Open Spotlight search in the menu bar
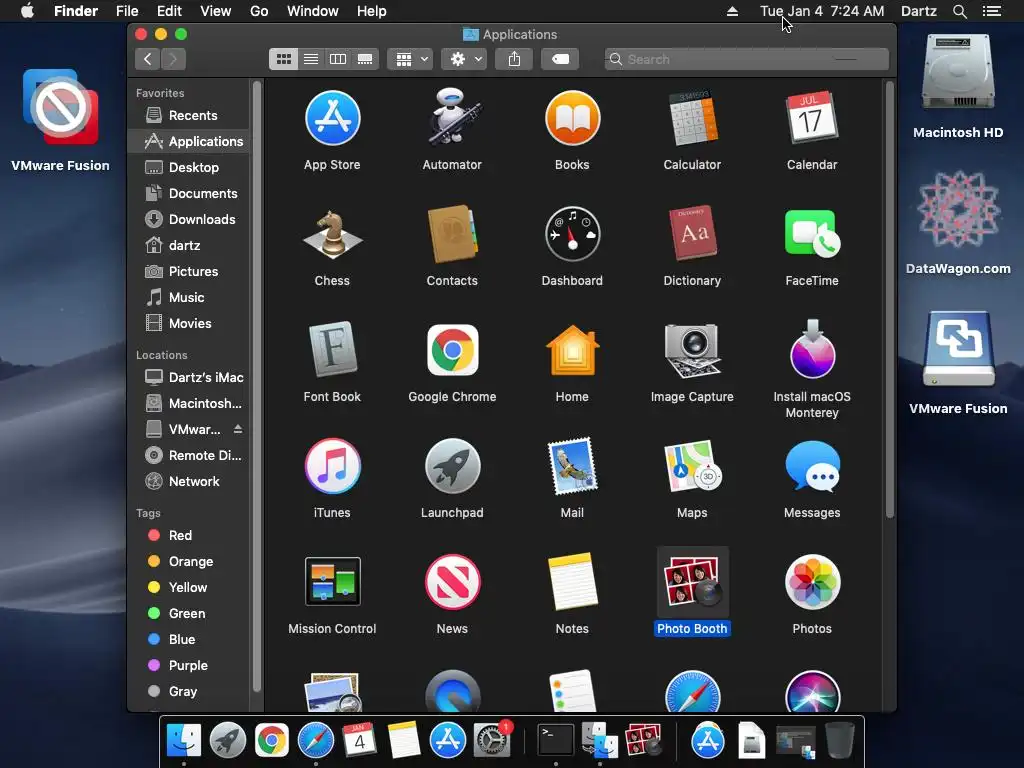1024x768 pixels. (x=960, y=11)
